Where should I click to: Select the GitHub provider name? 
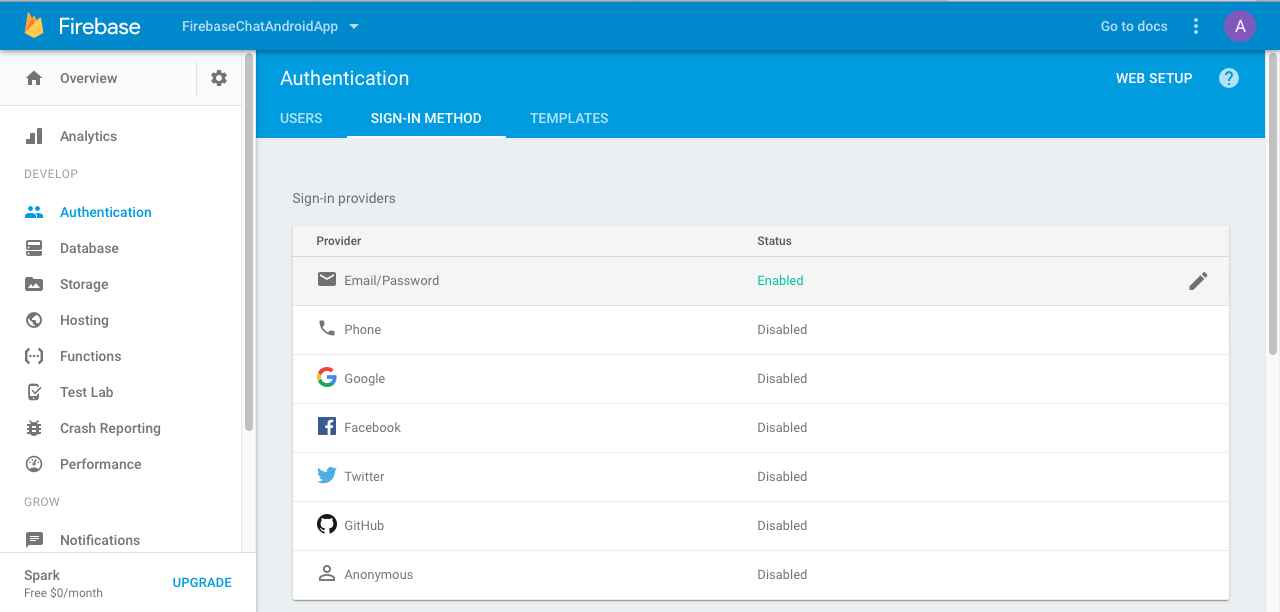tap(364, 526)
